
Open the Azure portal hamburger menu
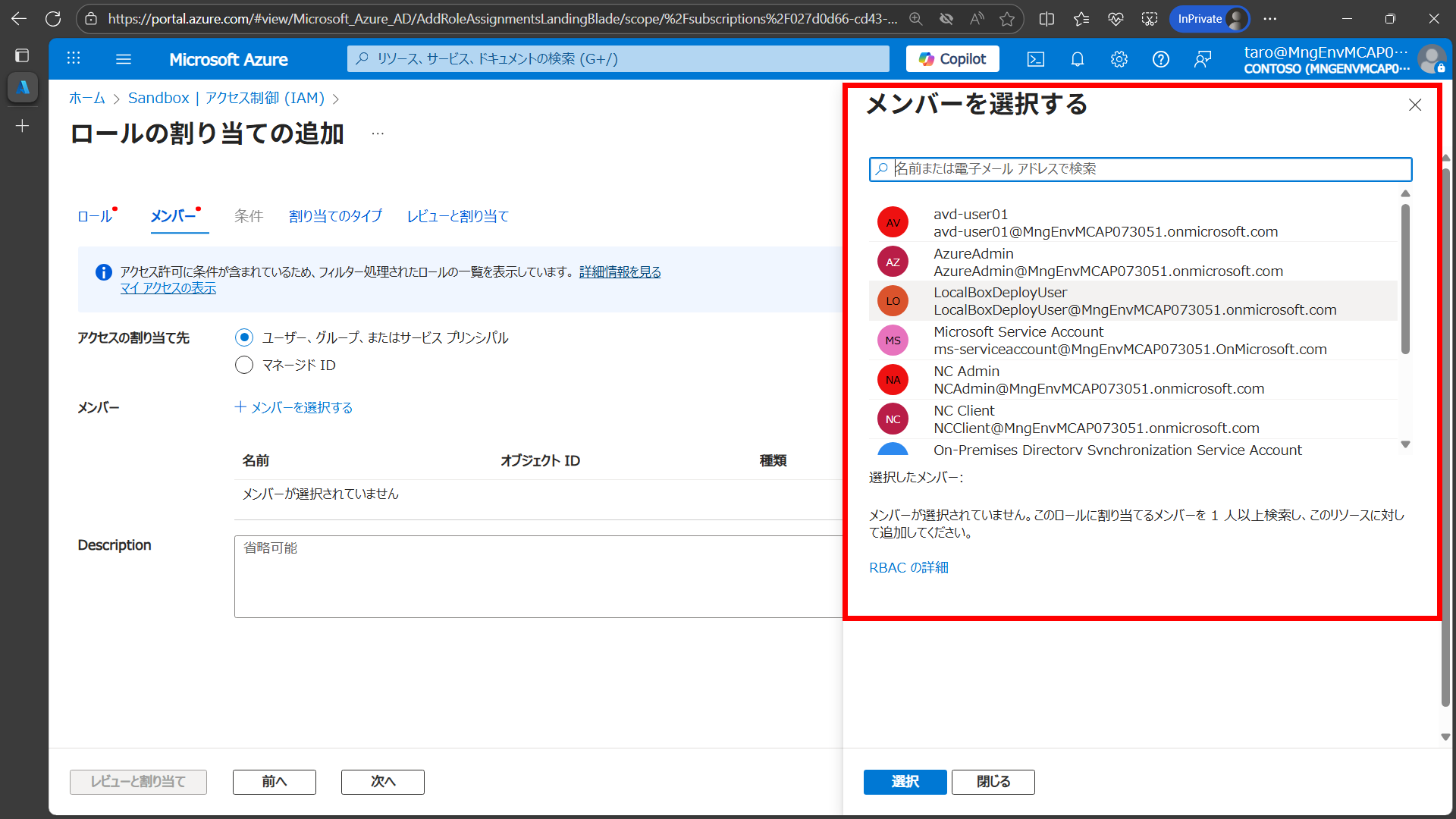click(x=124, y=59)
